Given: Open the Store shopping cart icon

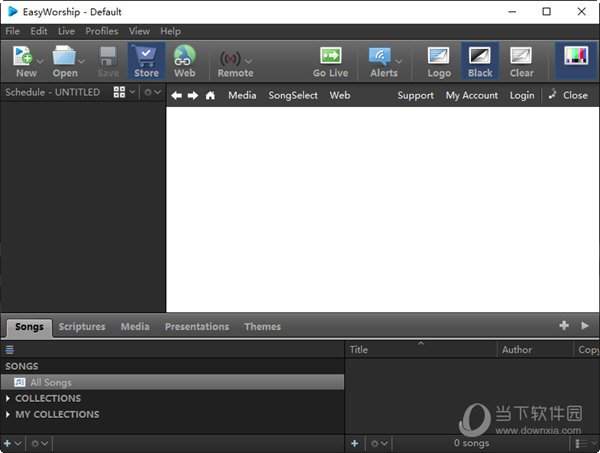Looking at the screenshot, I should pos(146,56).
